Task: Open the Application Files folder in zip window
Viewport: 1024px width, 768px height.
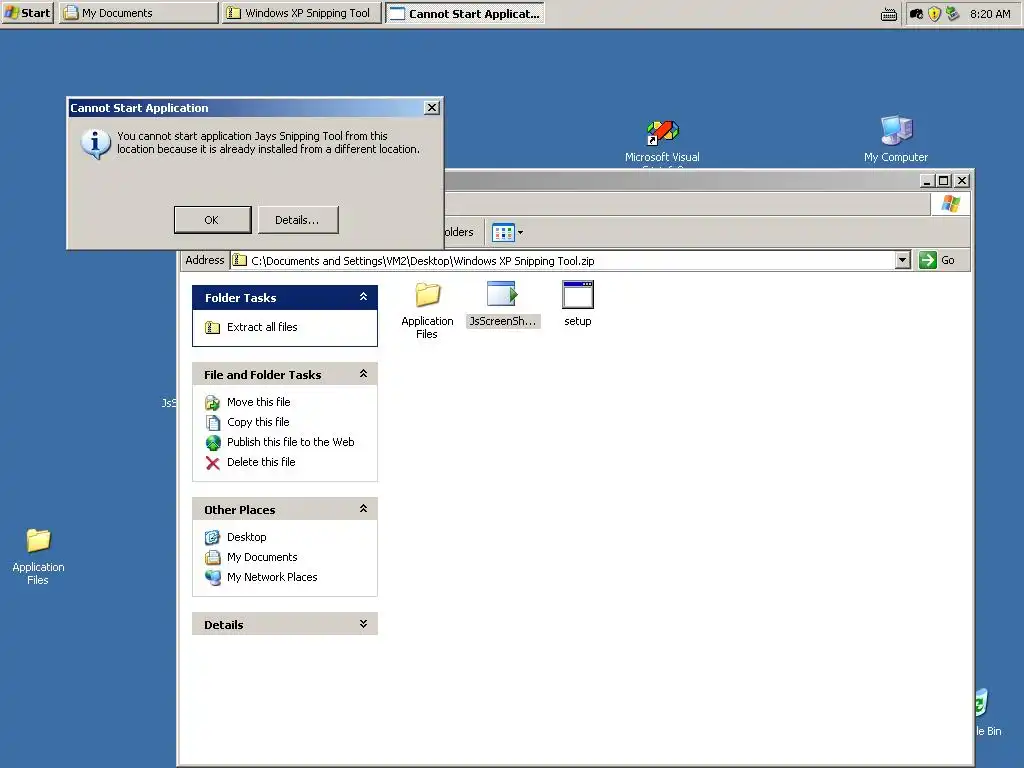Action: click(427, 310)
